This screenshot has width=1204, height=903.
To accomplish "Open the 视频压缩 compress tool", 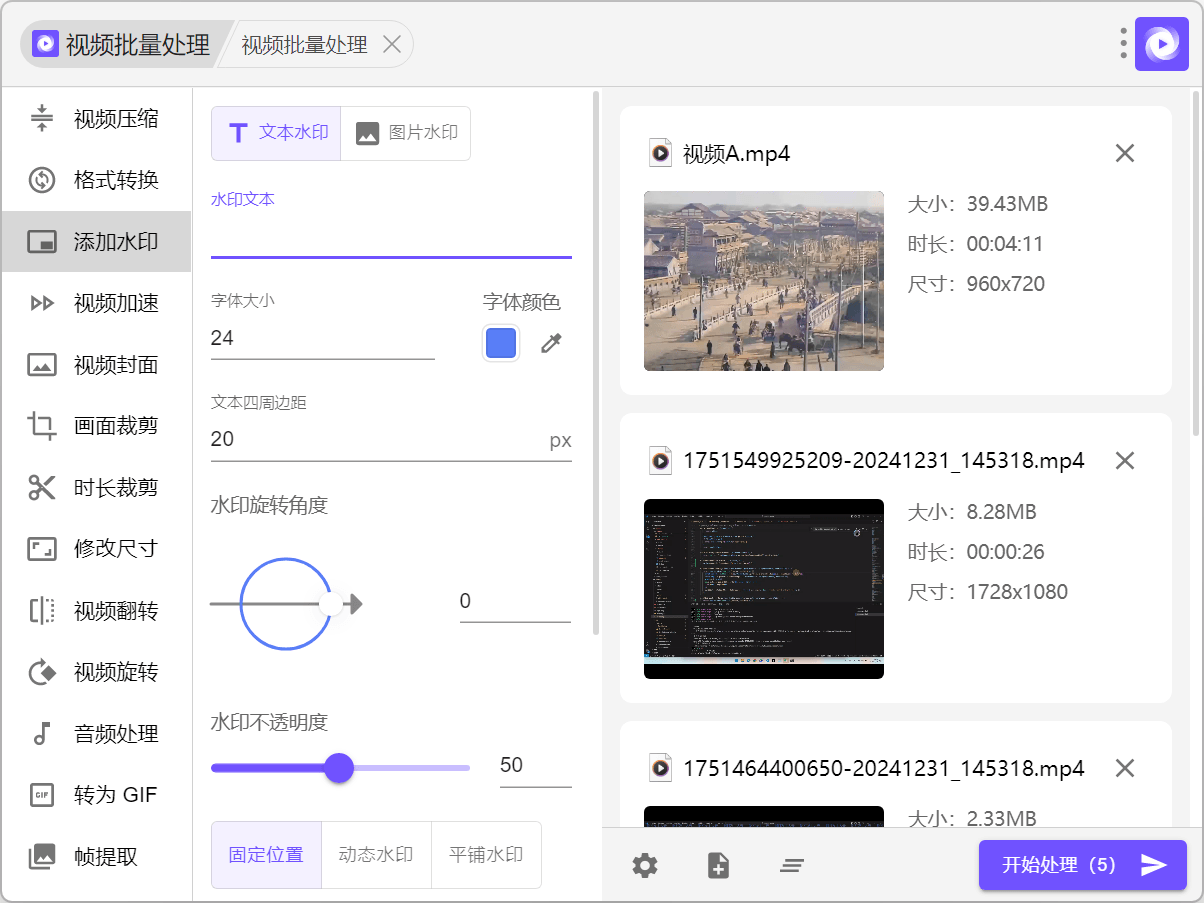I will 96,119.
